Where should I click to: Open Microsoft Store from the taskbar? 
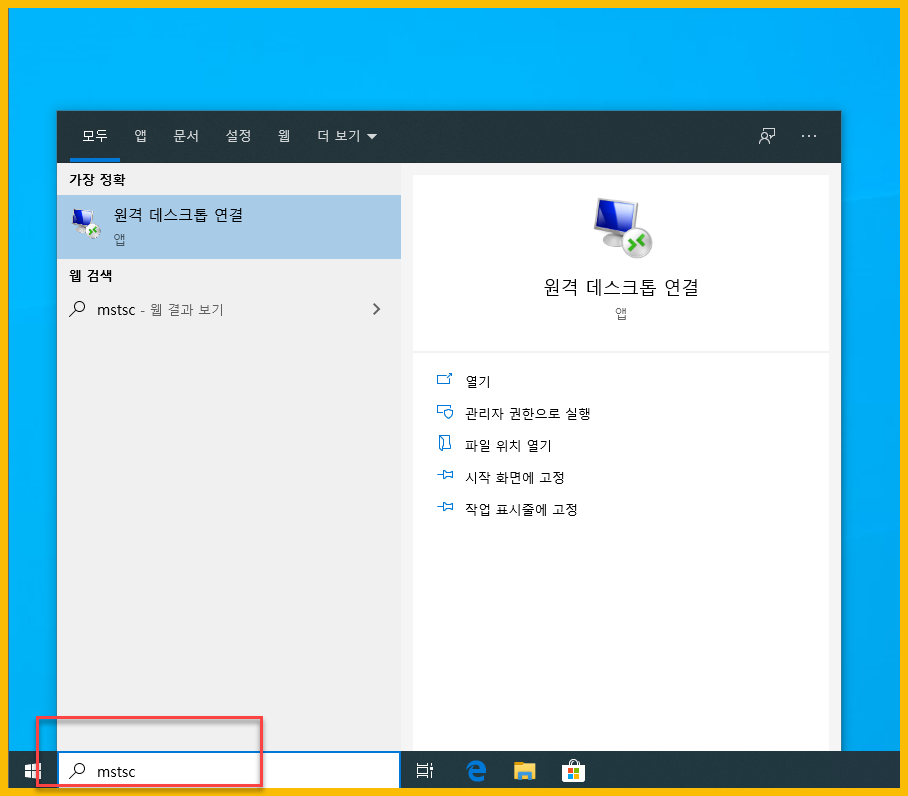pos(573,771)
